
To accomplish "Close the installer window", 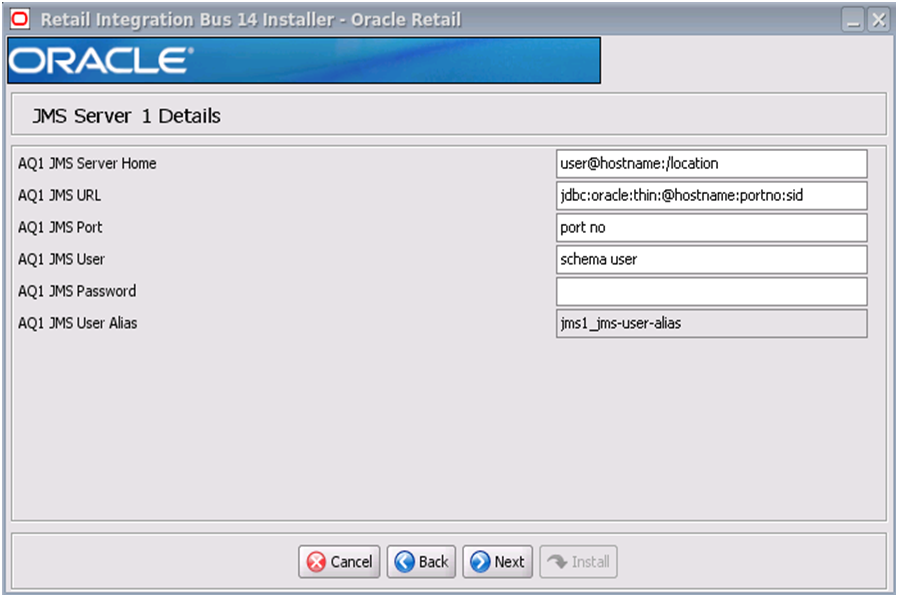I will (x=879, y=21).
